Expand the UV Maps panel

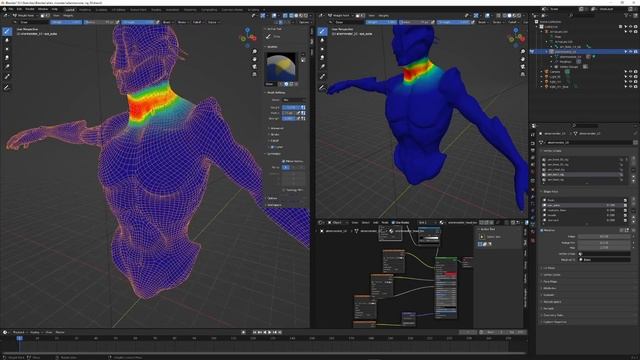(x=549, y=268)
